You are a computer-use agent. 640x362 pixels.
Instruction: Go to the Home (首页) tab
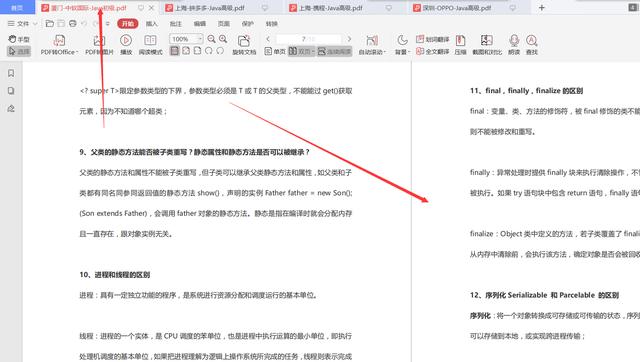click(17, 7)
